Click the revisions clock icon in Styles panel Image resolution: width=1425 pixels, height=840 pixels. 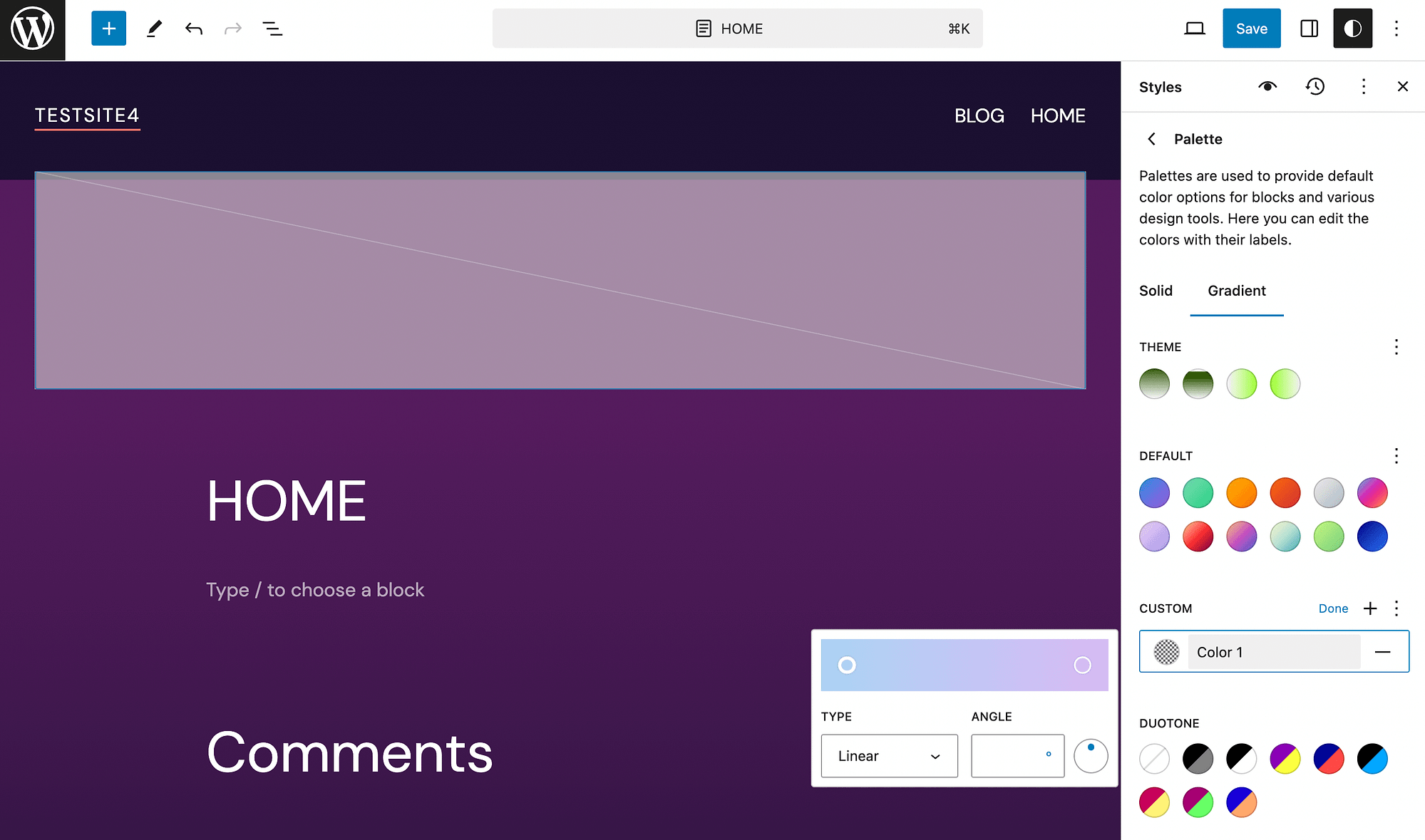(x=1315, y=86)
